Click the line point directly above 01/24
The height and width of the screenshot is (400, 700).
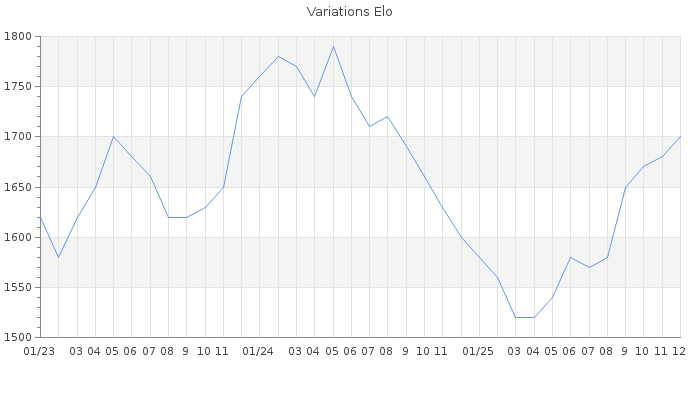point(259,77)
